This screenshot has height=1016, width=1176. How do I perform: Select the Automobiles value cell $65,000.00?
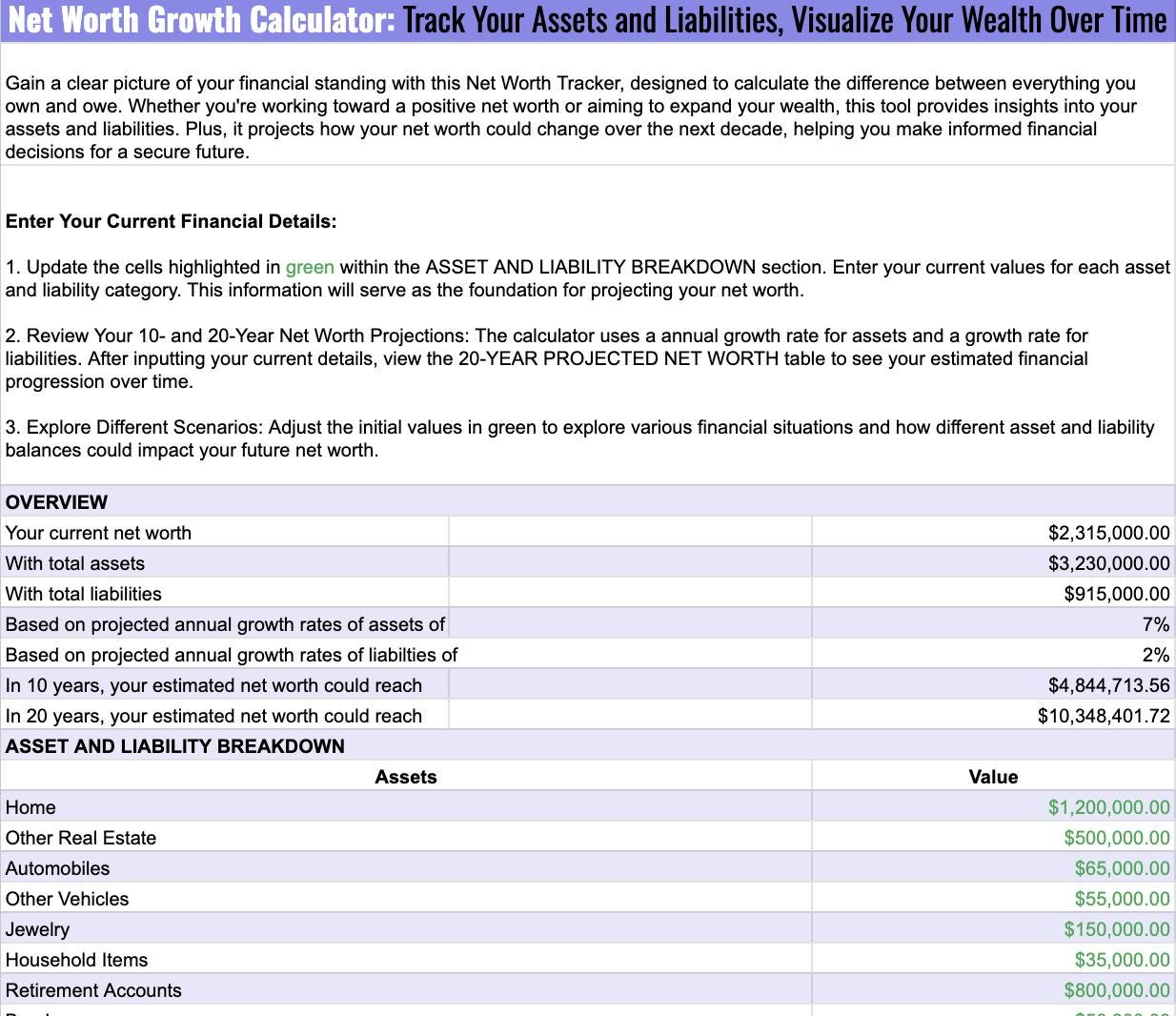(1121, 868)
